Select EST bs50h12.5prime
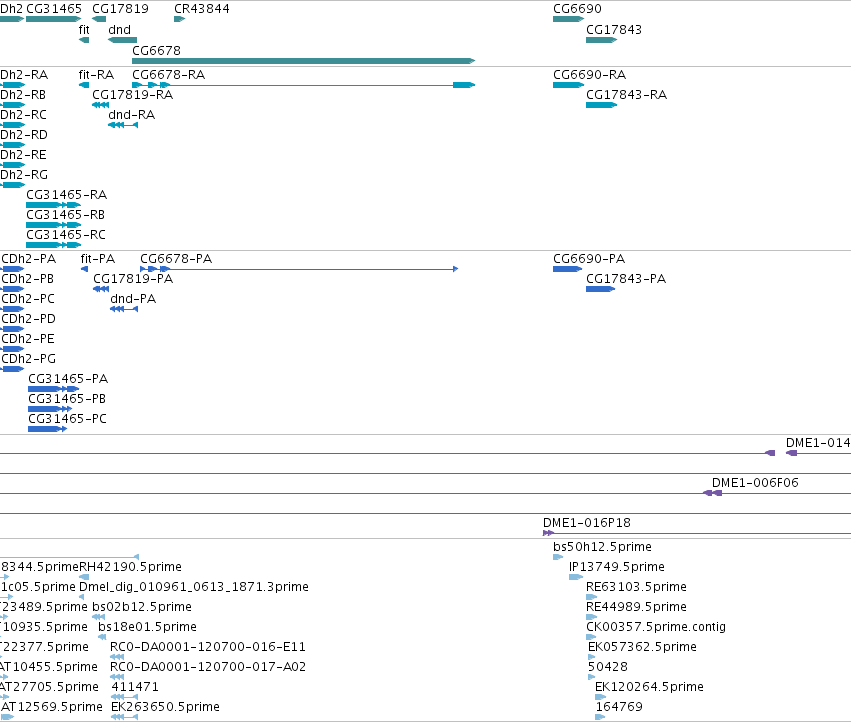The width and height of the screenshot is (851, 722). [x=558, y=557]
